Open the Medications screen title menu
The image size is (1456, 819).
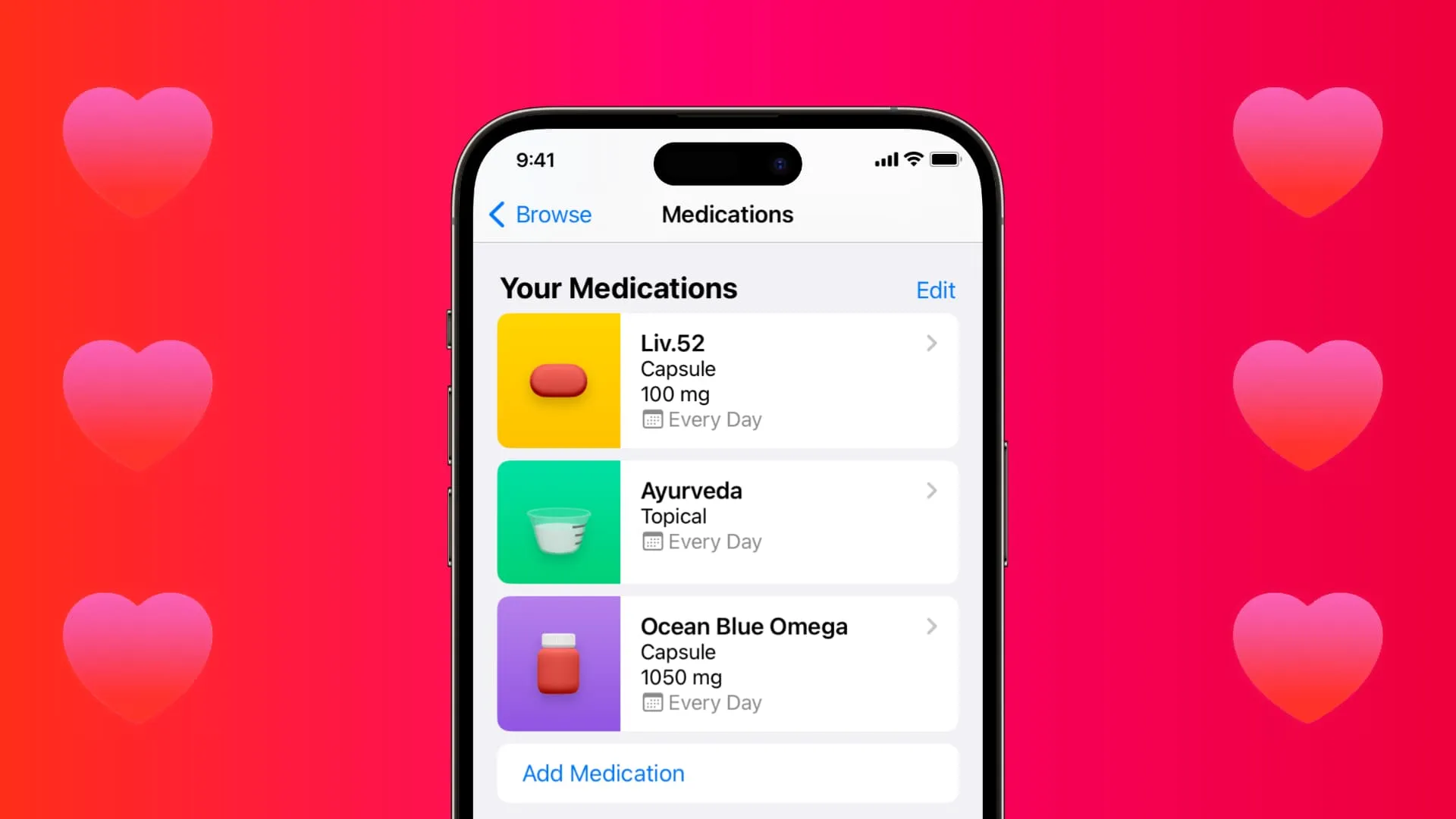[728, 214]
